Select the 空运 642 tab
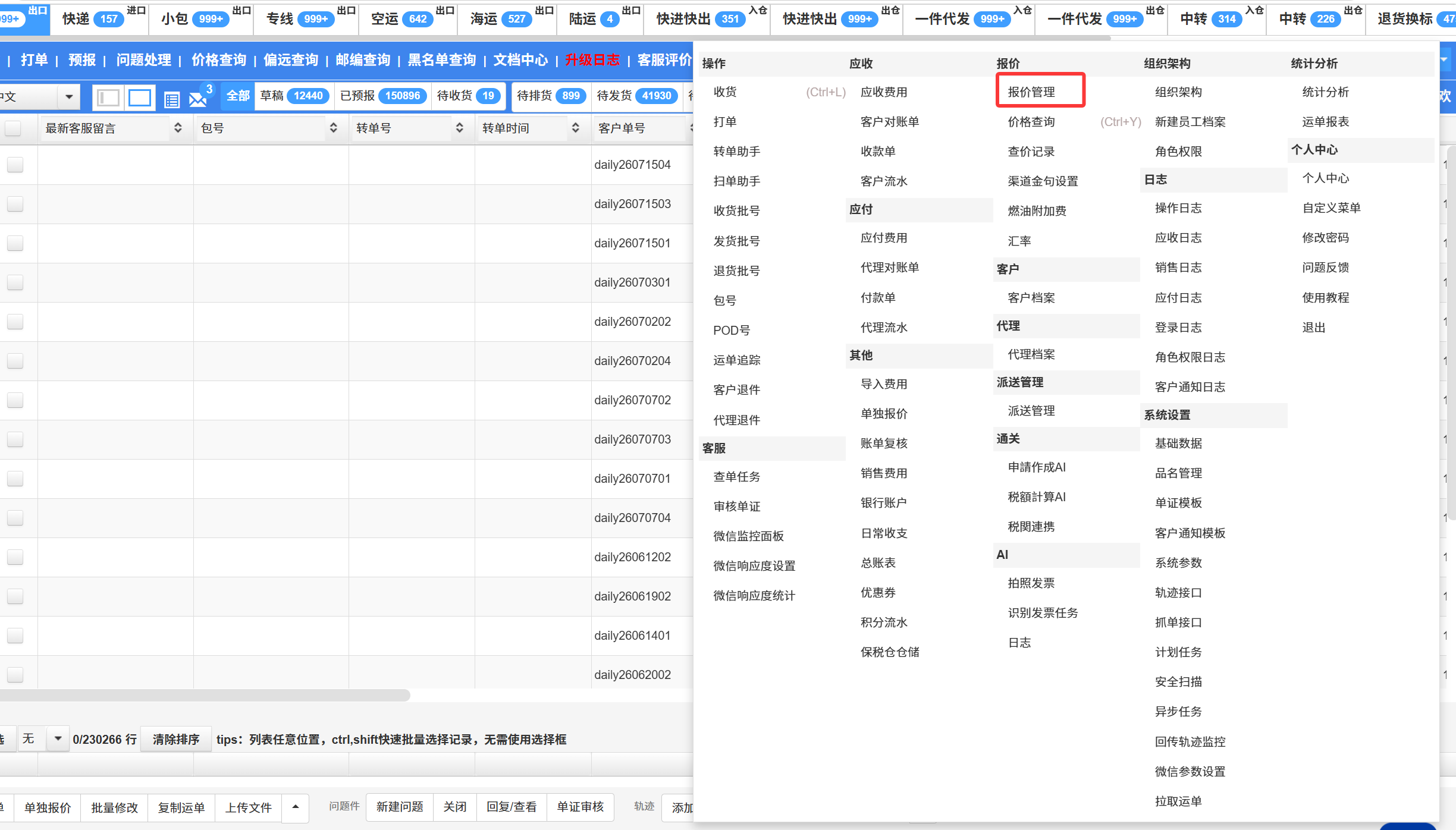This screenshot has height=830, width=1456. pyautogui.click(x=408, y=19)
